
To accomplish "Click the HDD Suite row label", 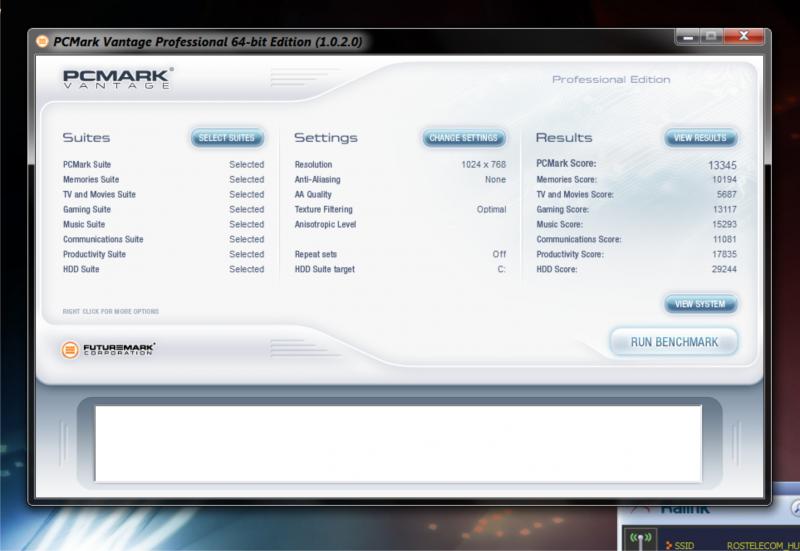I will pyautogui.click(x=81, y=269).
